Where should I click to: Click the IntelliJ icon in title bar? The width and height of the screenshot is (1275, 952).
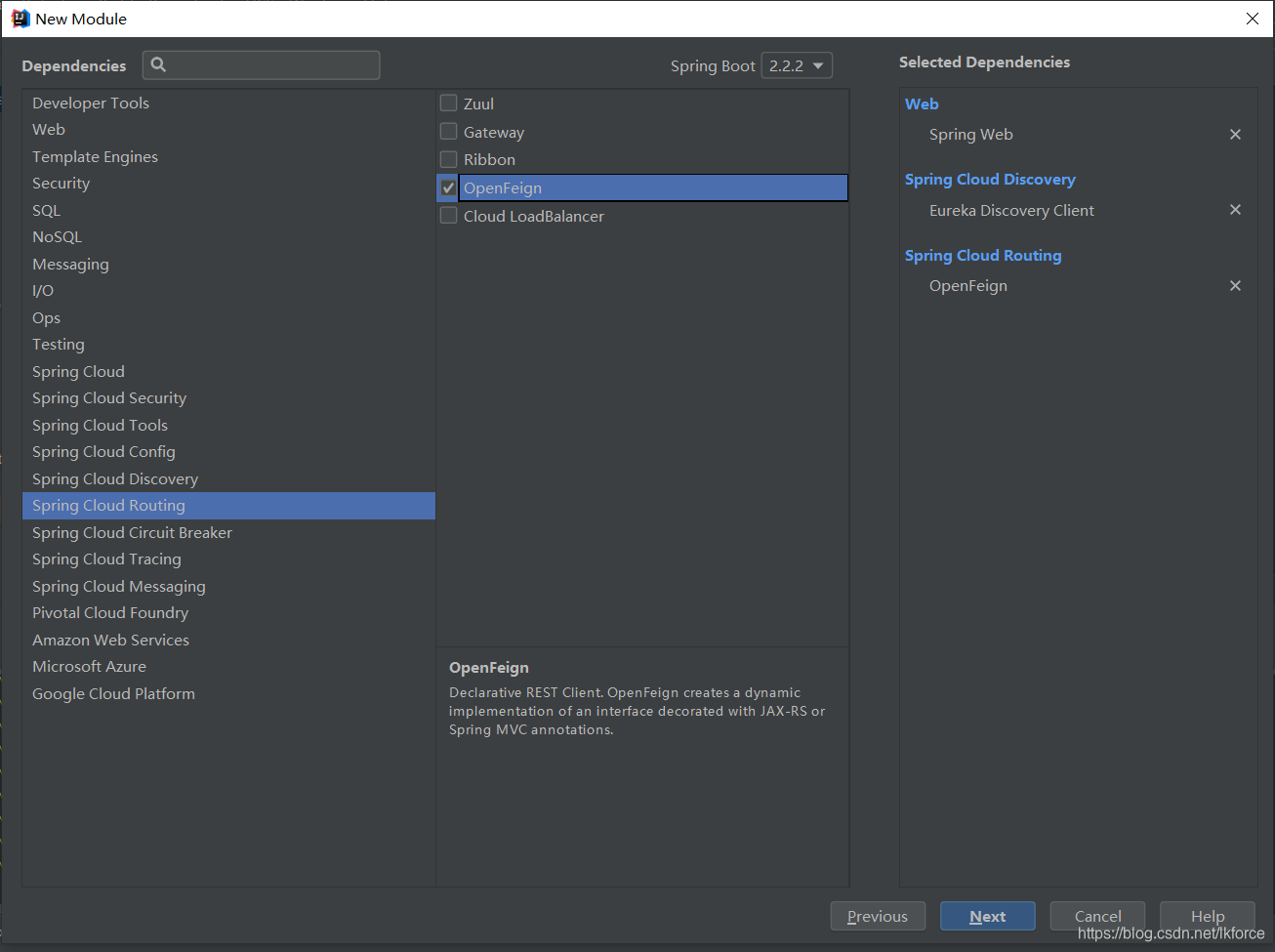point(20,19)
